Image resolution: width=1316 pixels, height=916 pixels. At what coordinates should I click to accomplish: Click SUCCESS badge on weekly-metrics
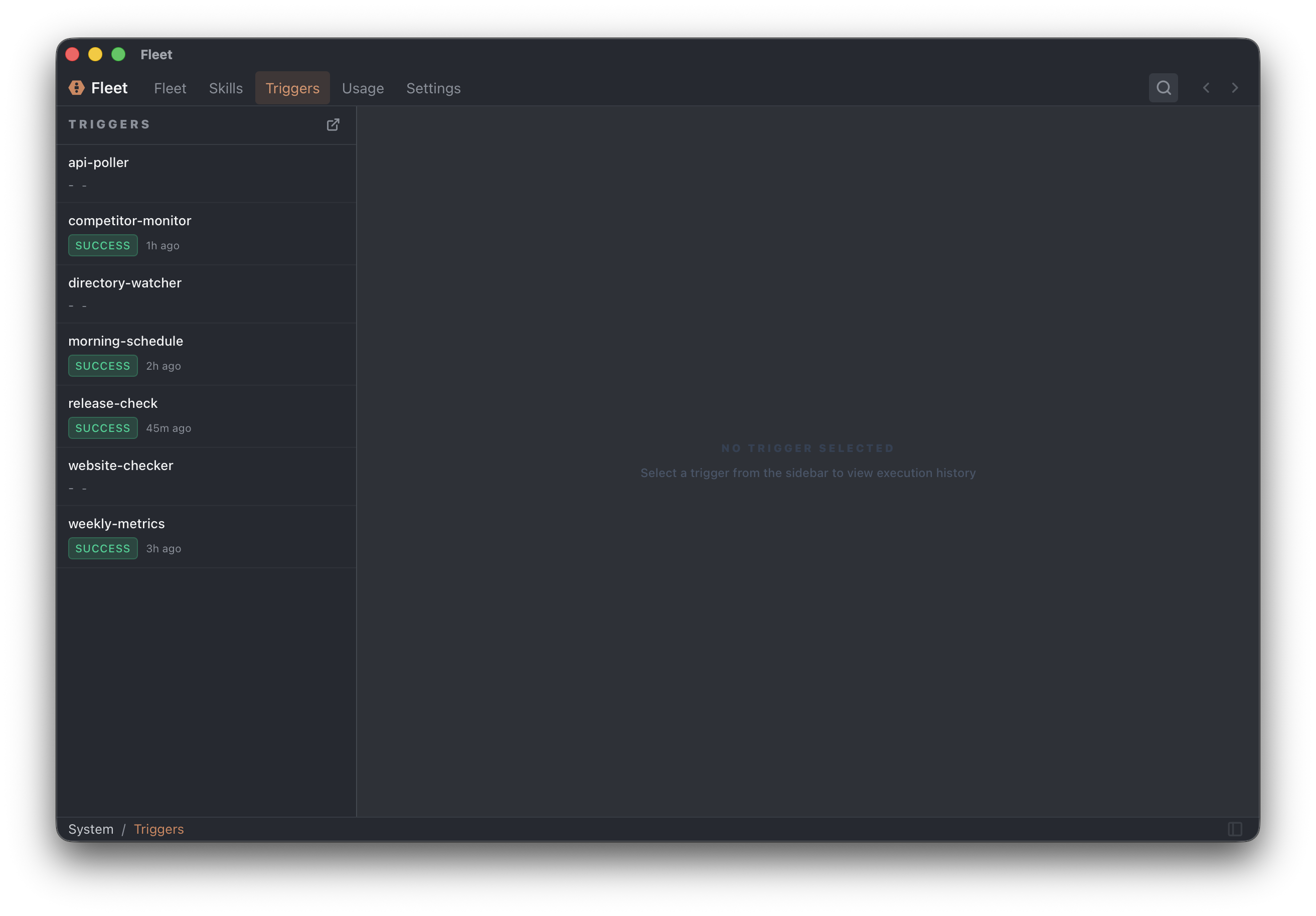coord(103,548)
